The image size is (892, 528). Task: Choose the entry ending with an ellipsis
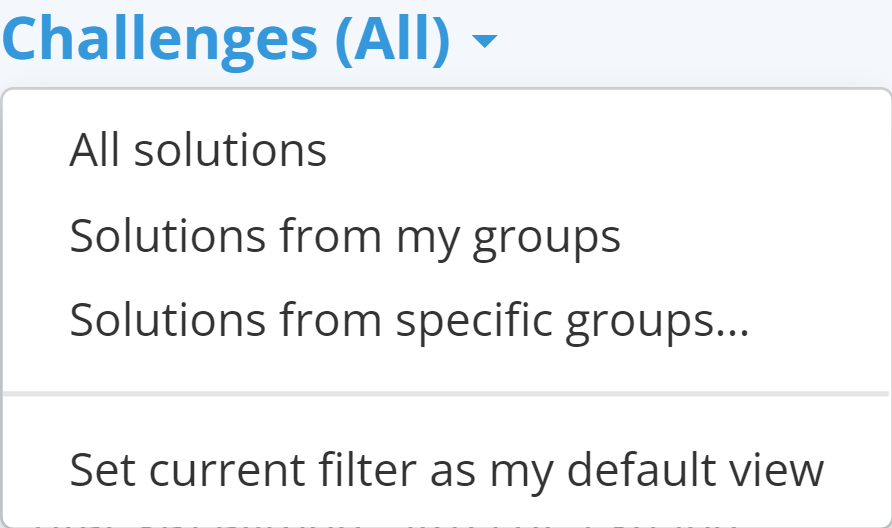coord(409,320)
